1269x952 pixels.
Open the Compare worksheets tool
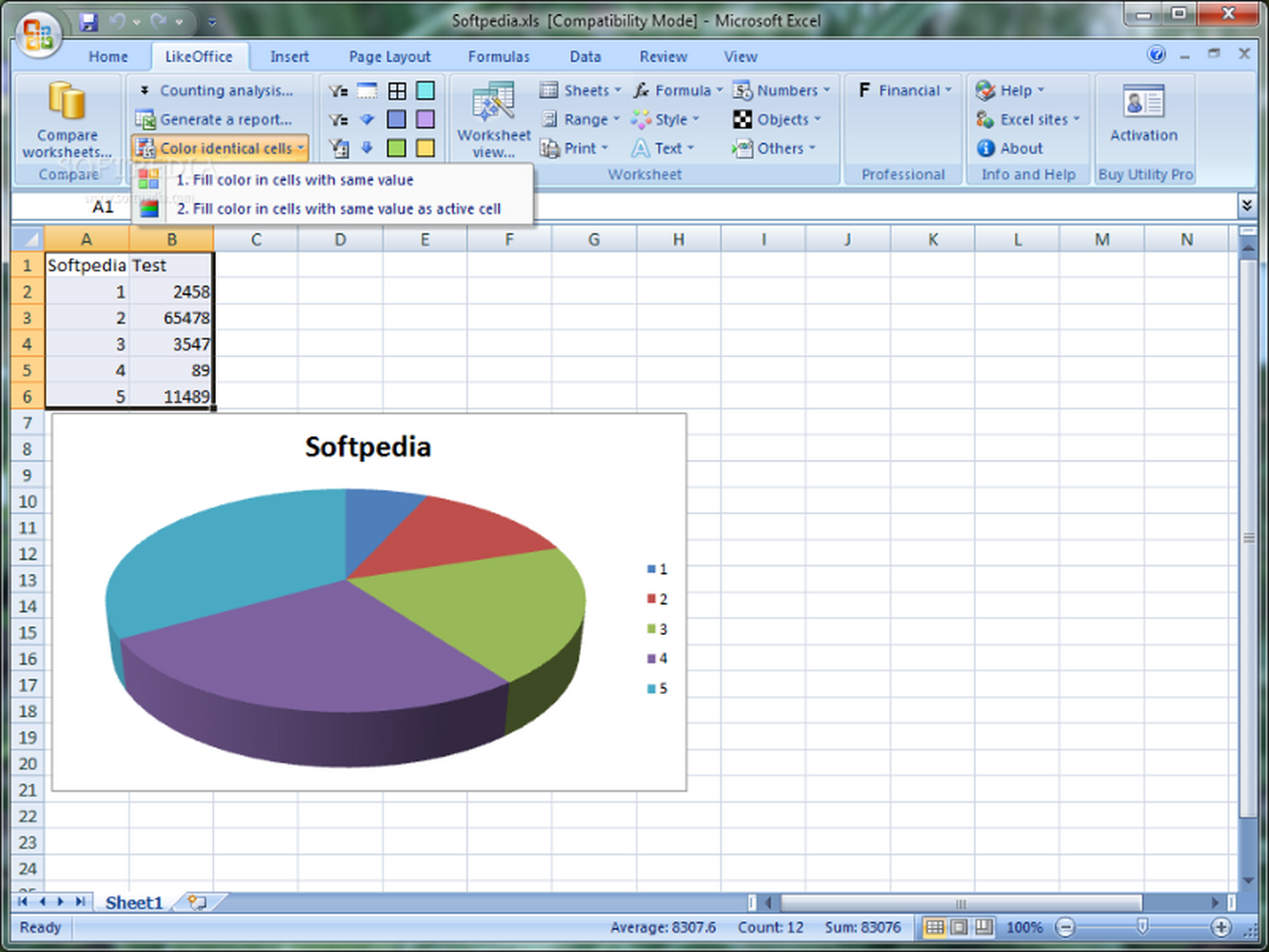point(68,119)
